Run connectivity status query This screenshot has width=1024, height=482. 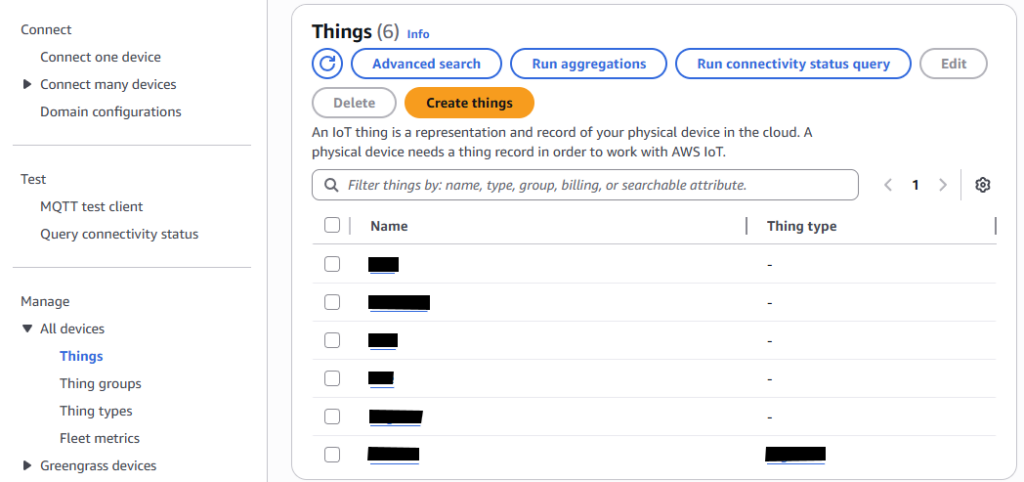pyautogui.click(x=793, y=64)
